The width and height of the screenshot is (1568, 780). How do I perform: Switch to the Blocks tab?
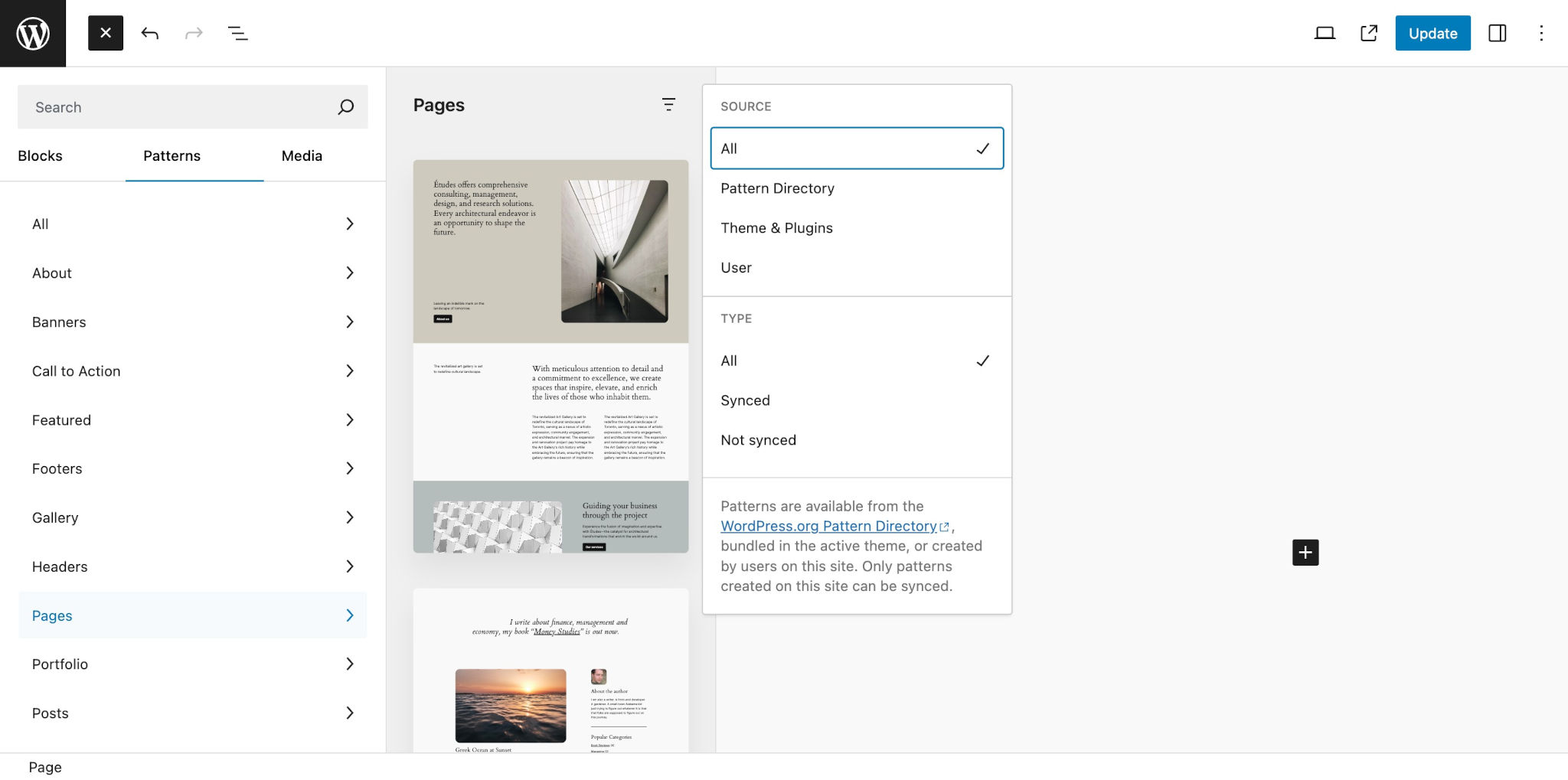point(41,155)
